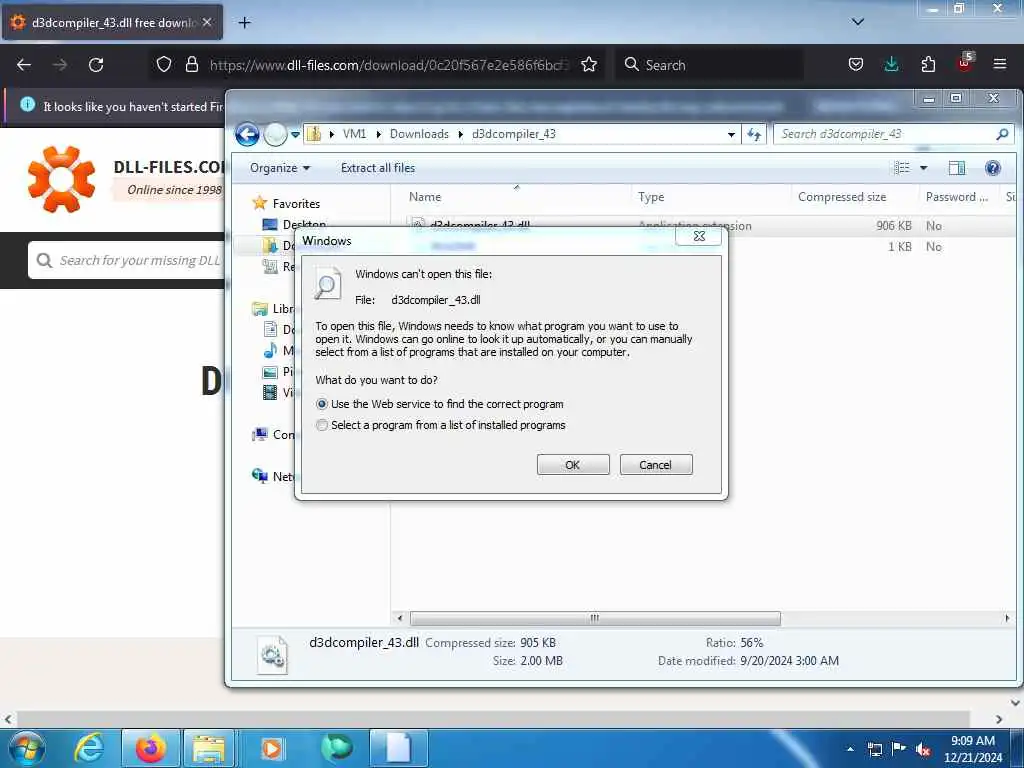Open Firefox hamburger application menu
Viewport: 1024px width, 768px height.
tap(1000, 64)
